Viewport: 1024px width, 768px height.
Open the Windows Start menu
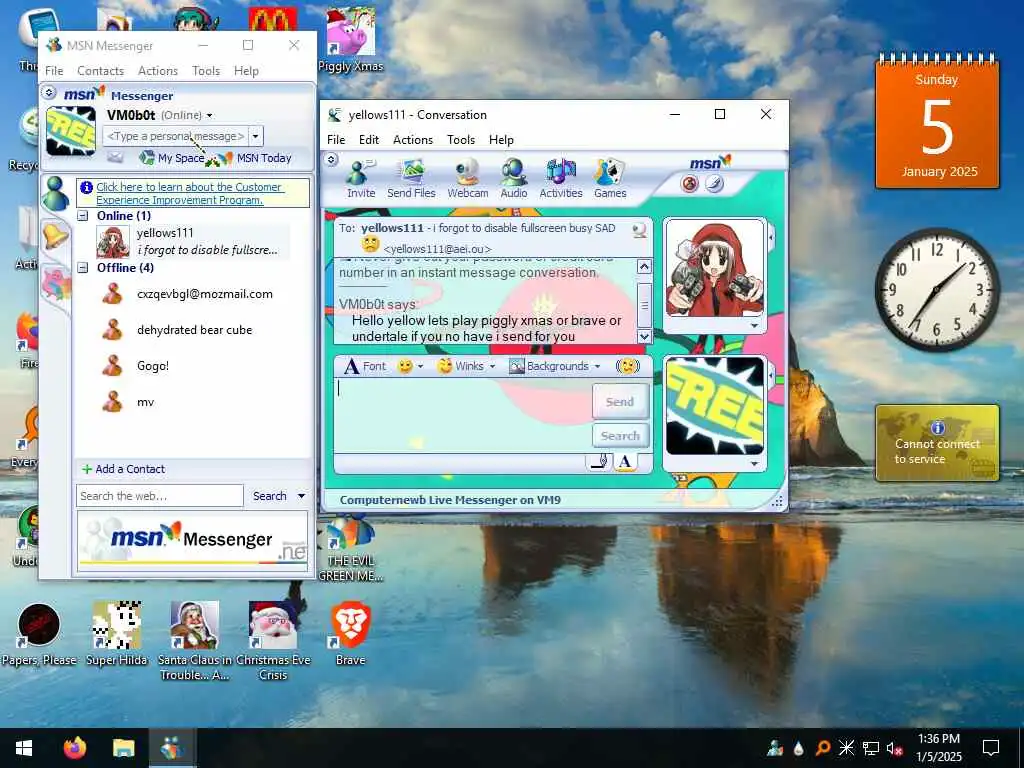[x=24, y=748]
